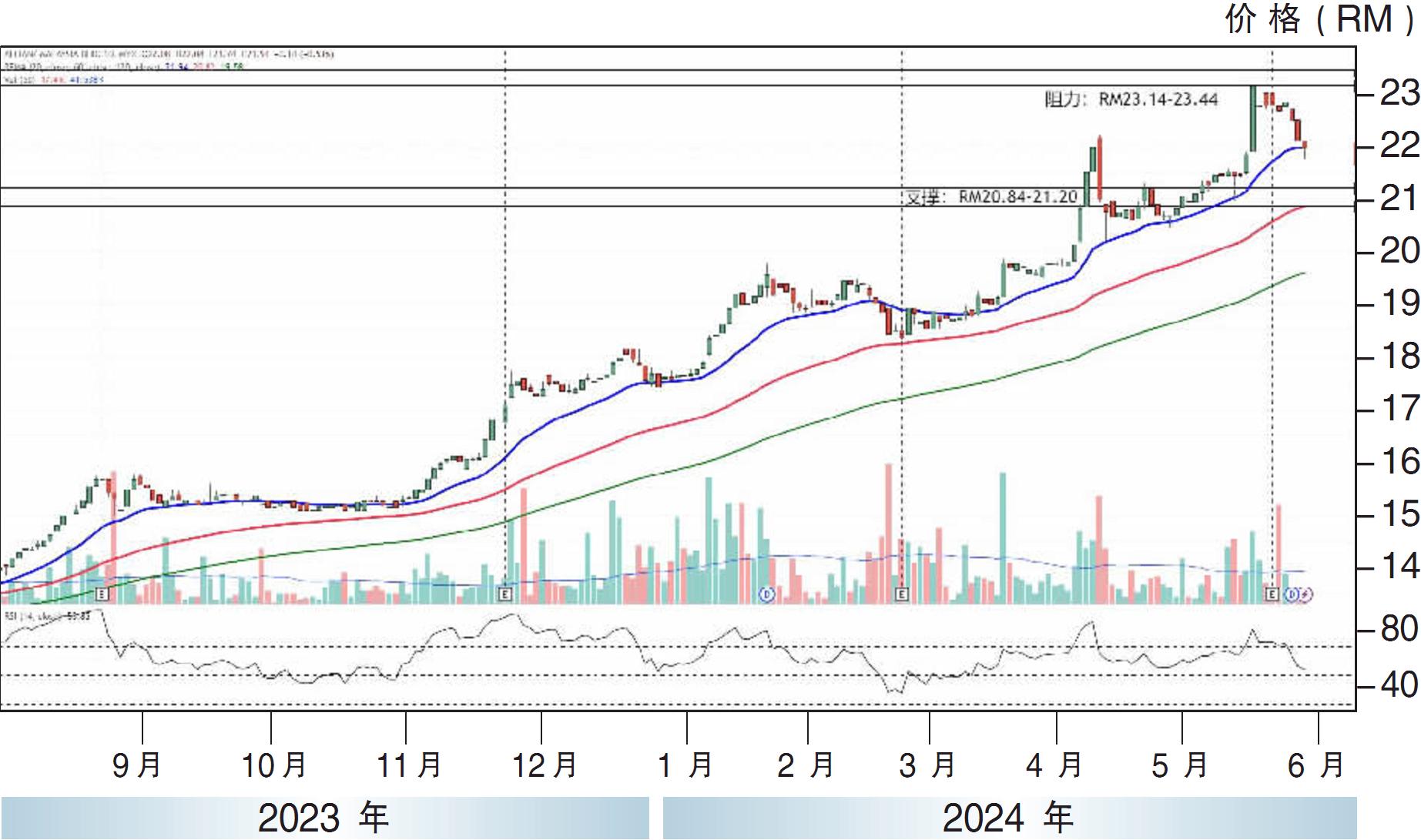The image size is (1421, 840).
Task: Click the 1月 month label
Action: point(685,765)
